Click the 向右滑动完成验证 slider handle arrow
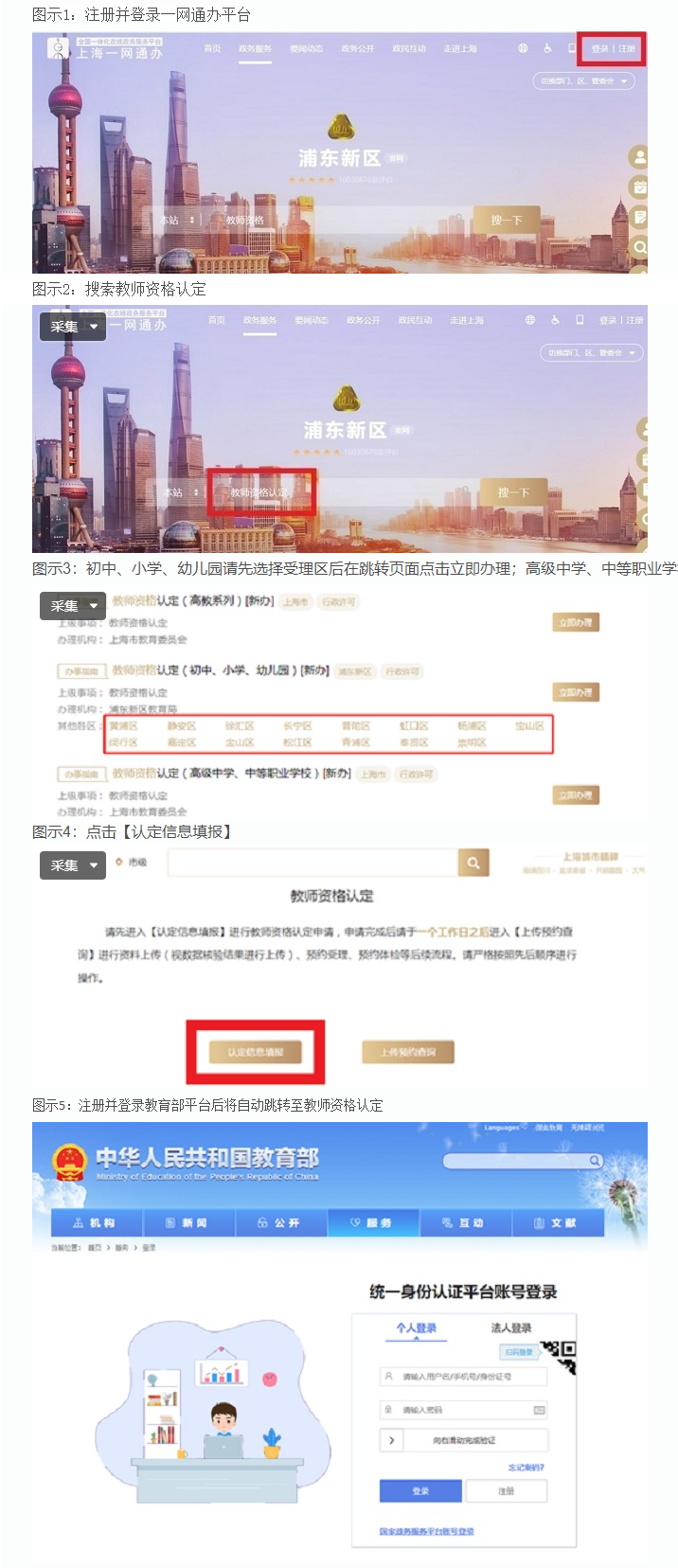Viewport: 678px width, 1568px height. [x=392, y=1440]
